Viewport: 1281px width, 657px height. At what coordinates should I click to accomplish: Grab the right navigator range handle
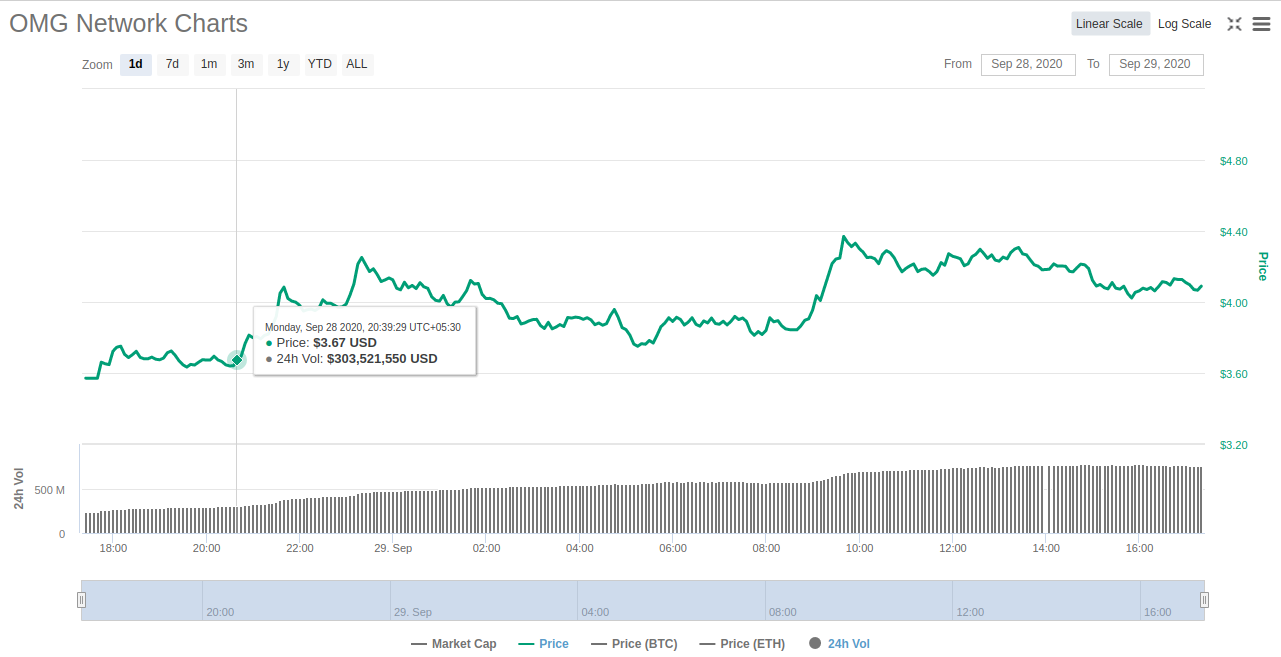[1204, 600]
